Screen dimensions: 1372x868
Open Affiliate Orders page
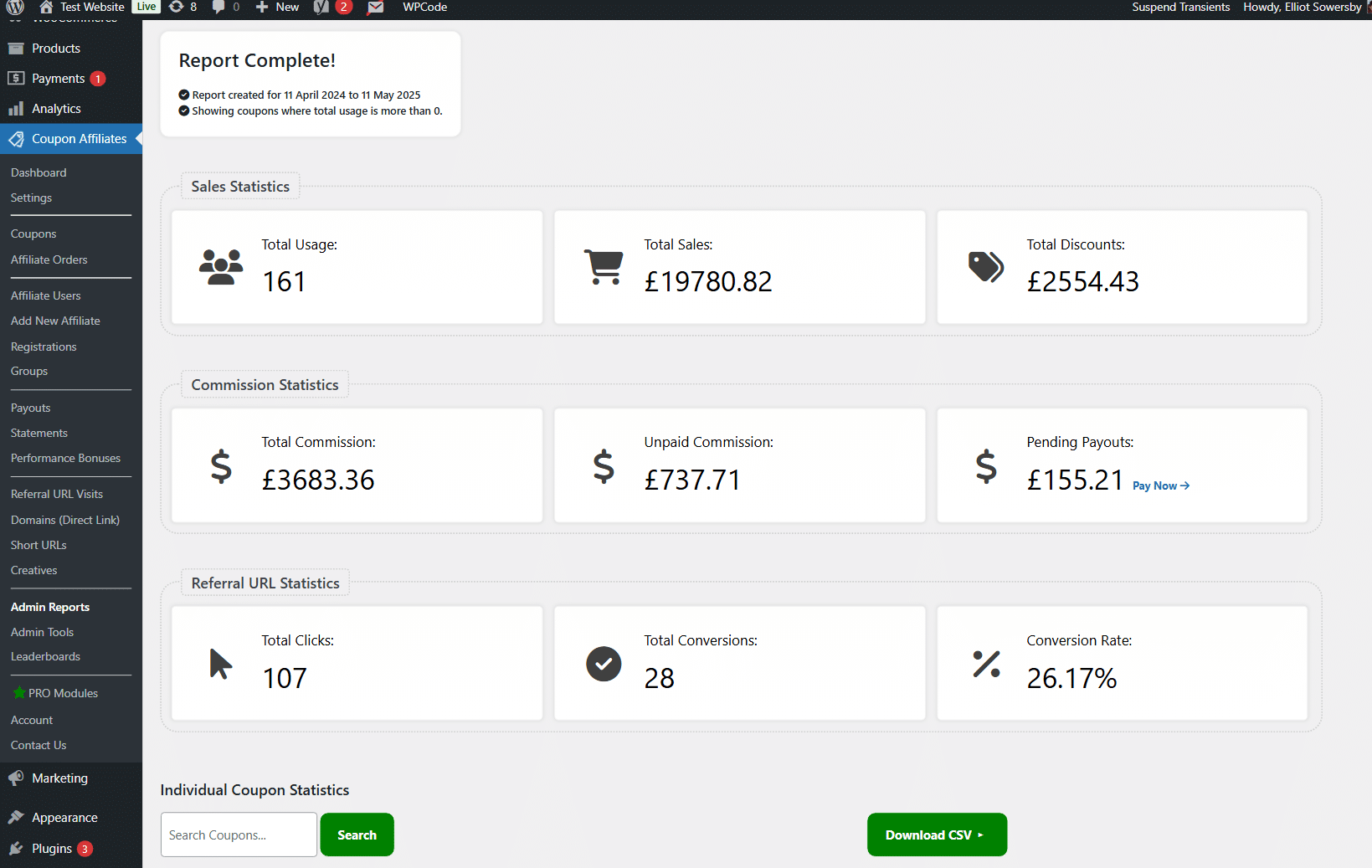(49, 259)
